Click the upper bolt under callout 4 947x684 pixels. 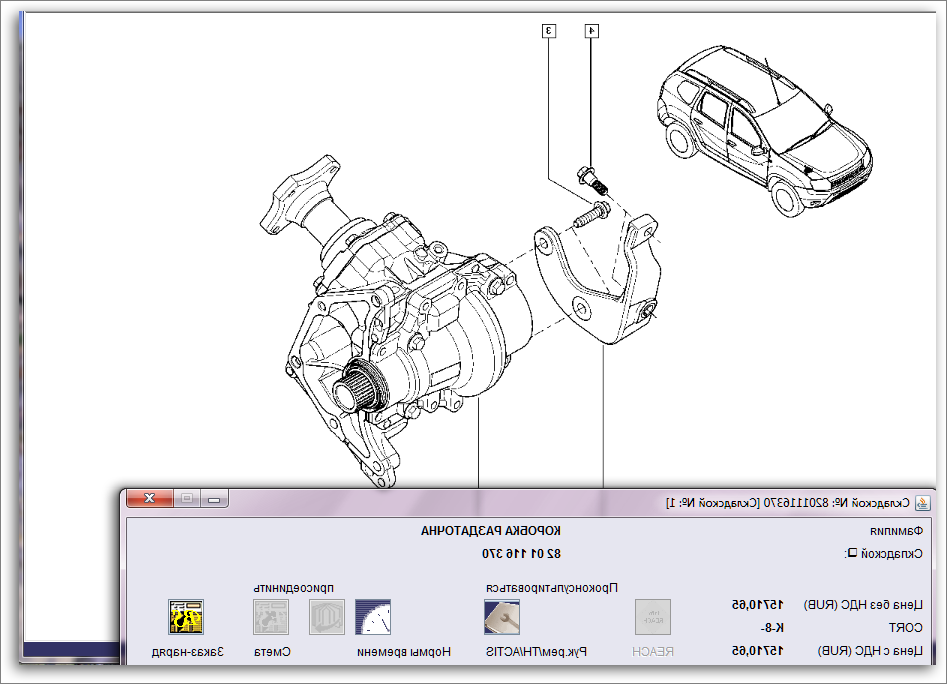coord(592,181)
